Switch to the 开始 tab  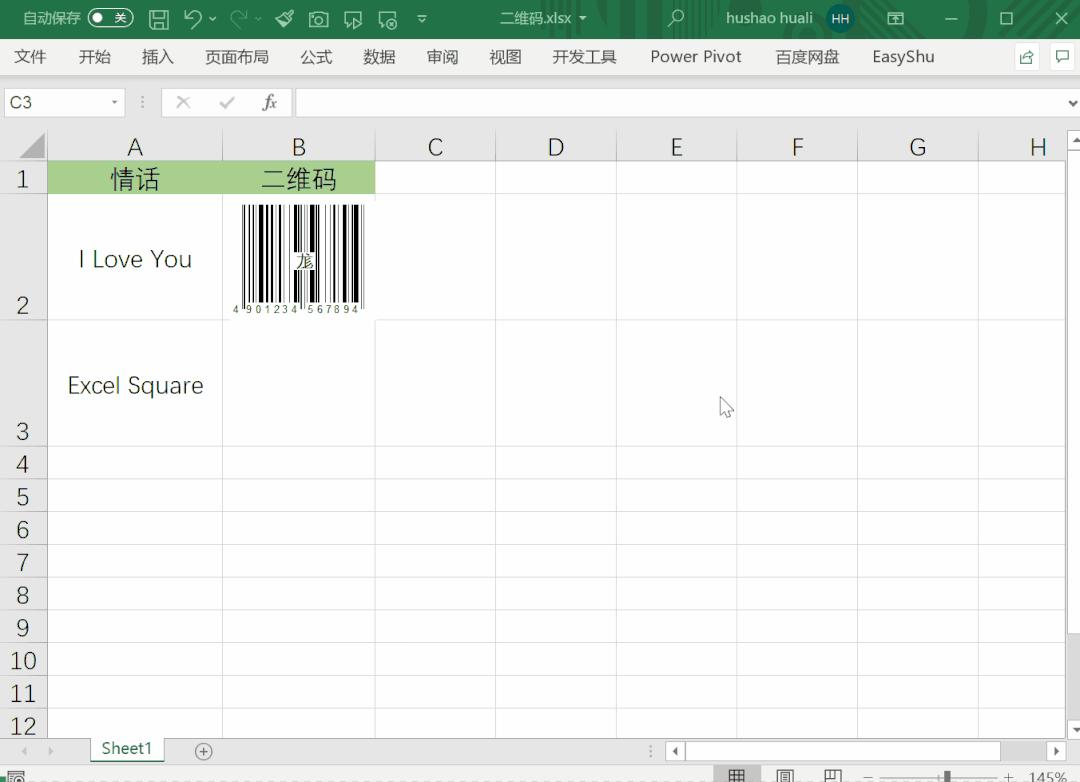[x=94, y=57]
